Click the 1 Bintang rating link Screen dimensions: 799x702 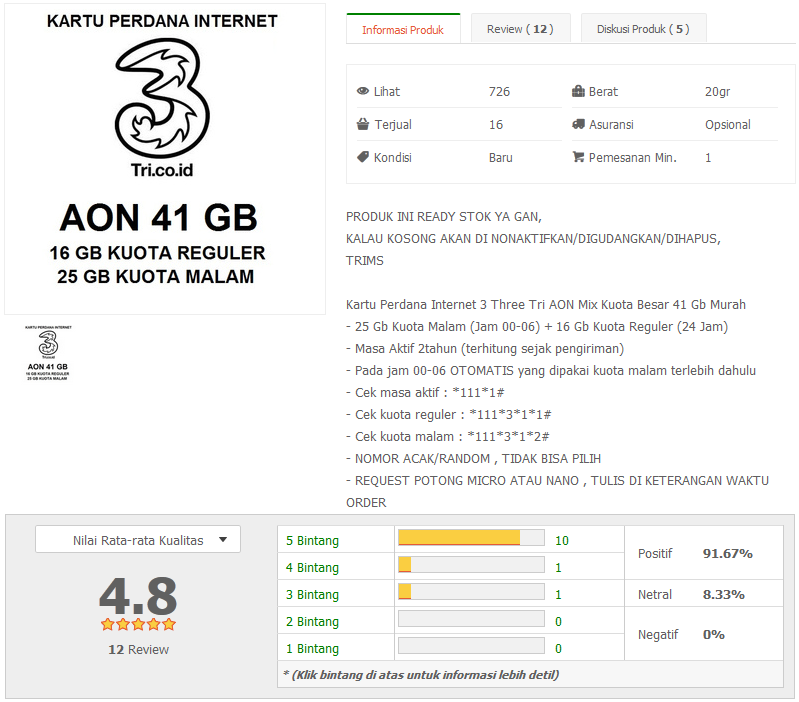pos(312,649)
